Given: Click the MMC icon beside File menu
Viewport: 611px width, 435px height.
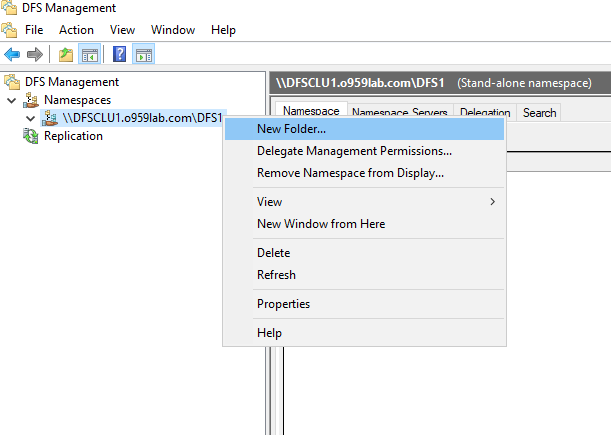Looking at the screenshot, I should (x=9, y=30).
